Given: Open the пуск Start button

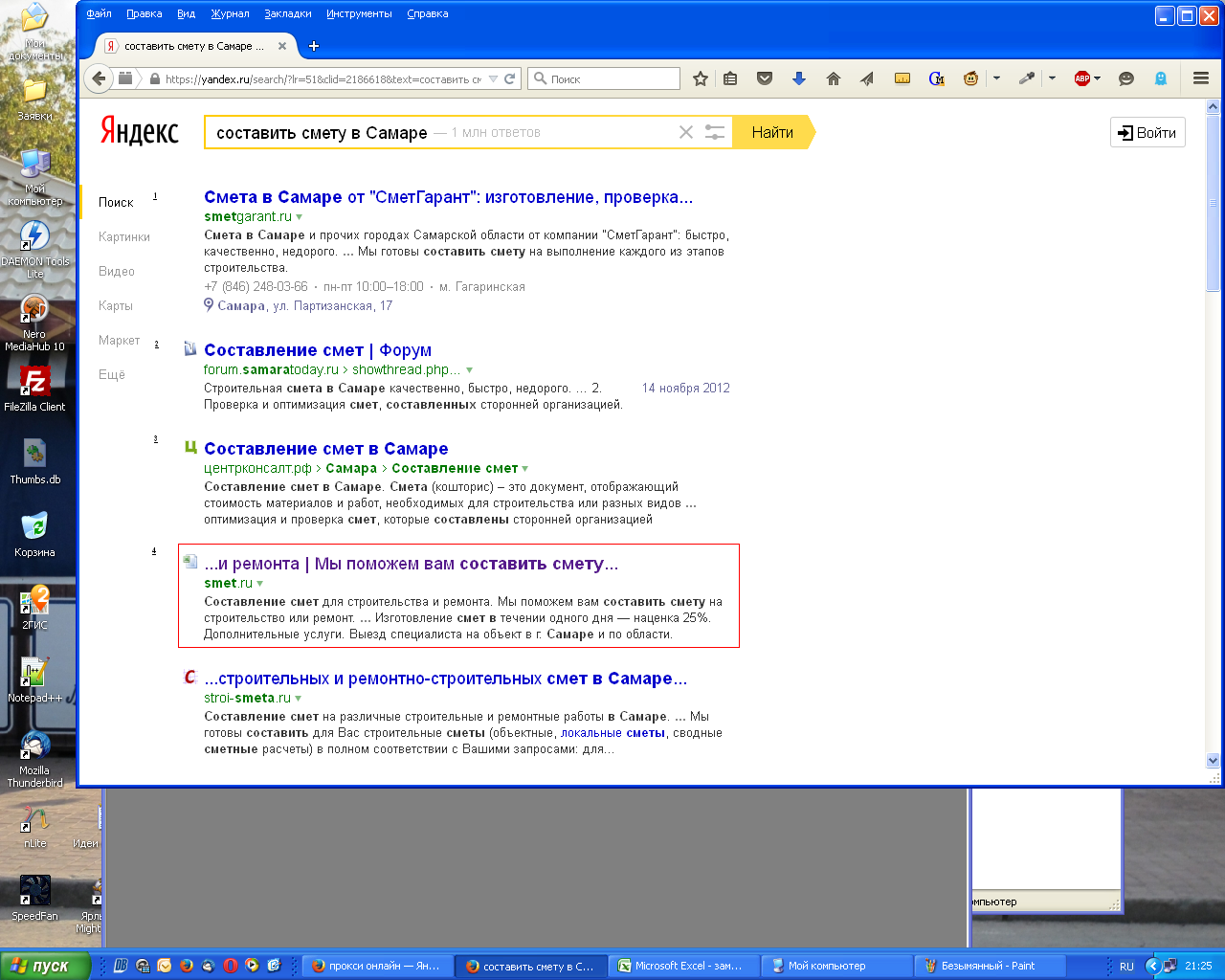Looking at the screenshot, I should (45, 966).
